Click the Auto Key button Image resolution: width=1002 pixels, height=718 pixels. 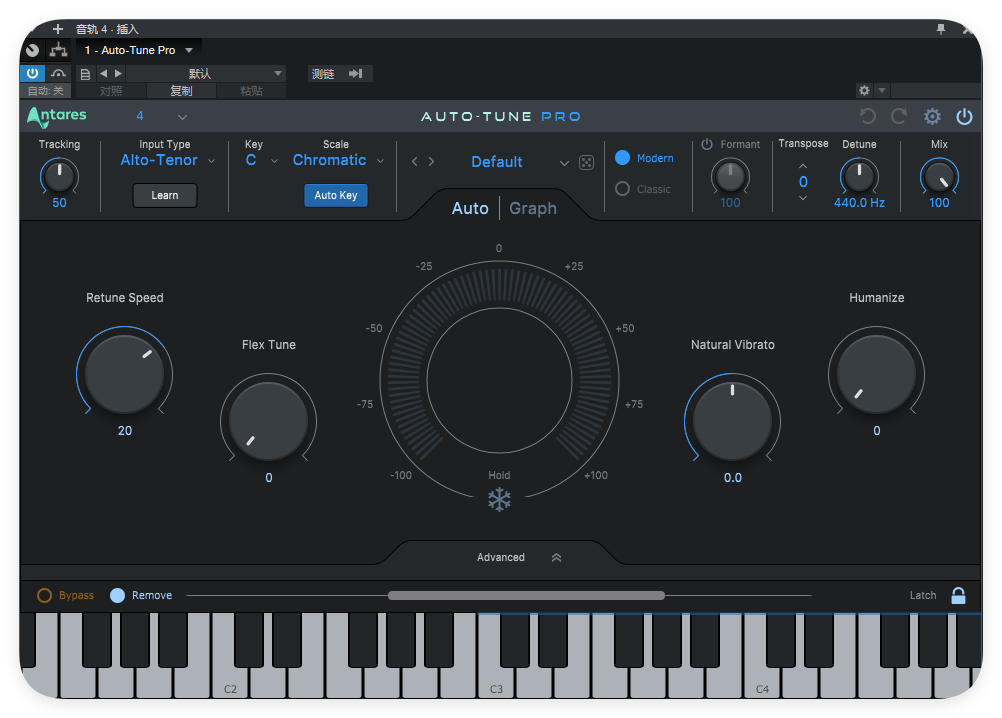tap(335, 195)
